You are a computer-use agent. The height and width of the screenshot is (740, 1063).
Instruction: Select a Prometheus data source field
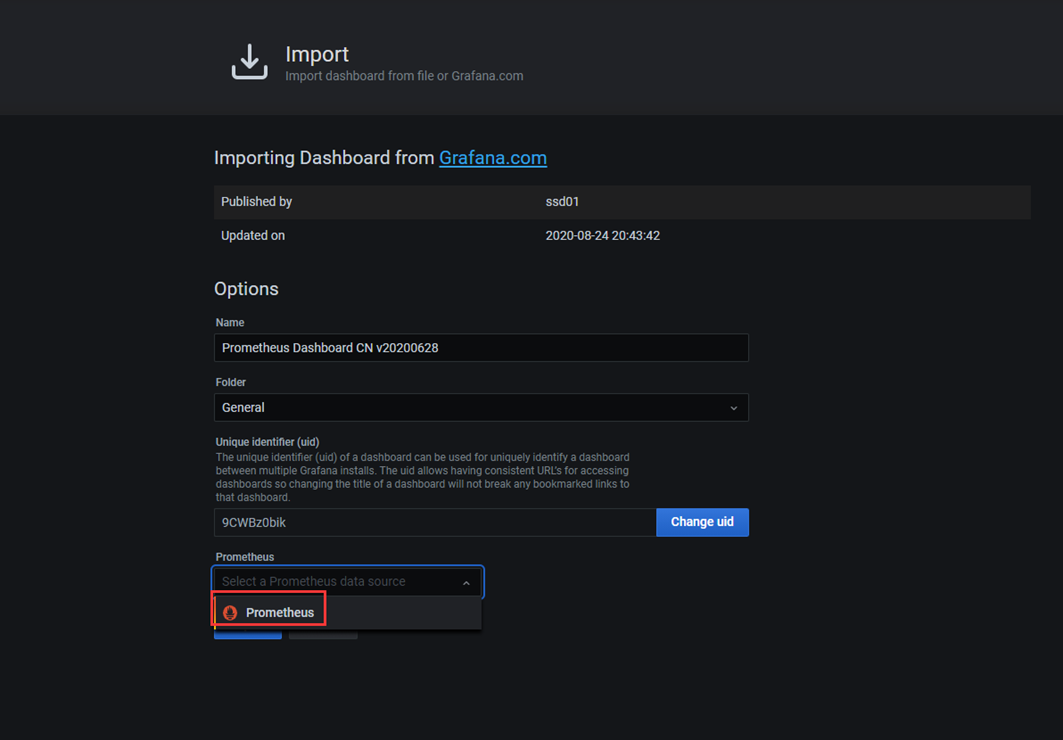[348, 581]
